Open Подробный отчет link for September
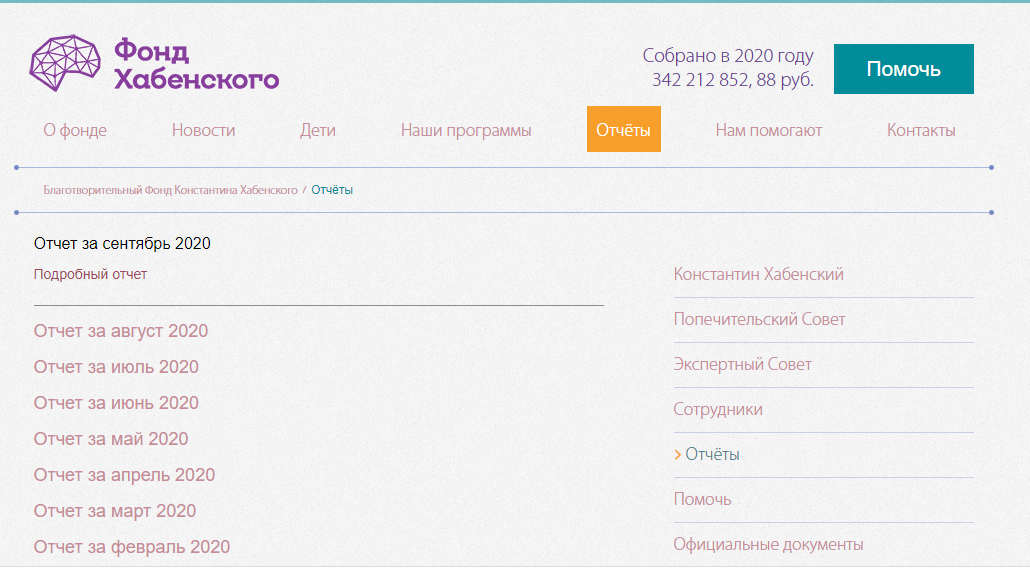 tap(90, 274)
